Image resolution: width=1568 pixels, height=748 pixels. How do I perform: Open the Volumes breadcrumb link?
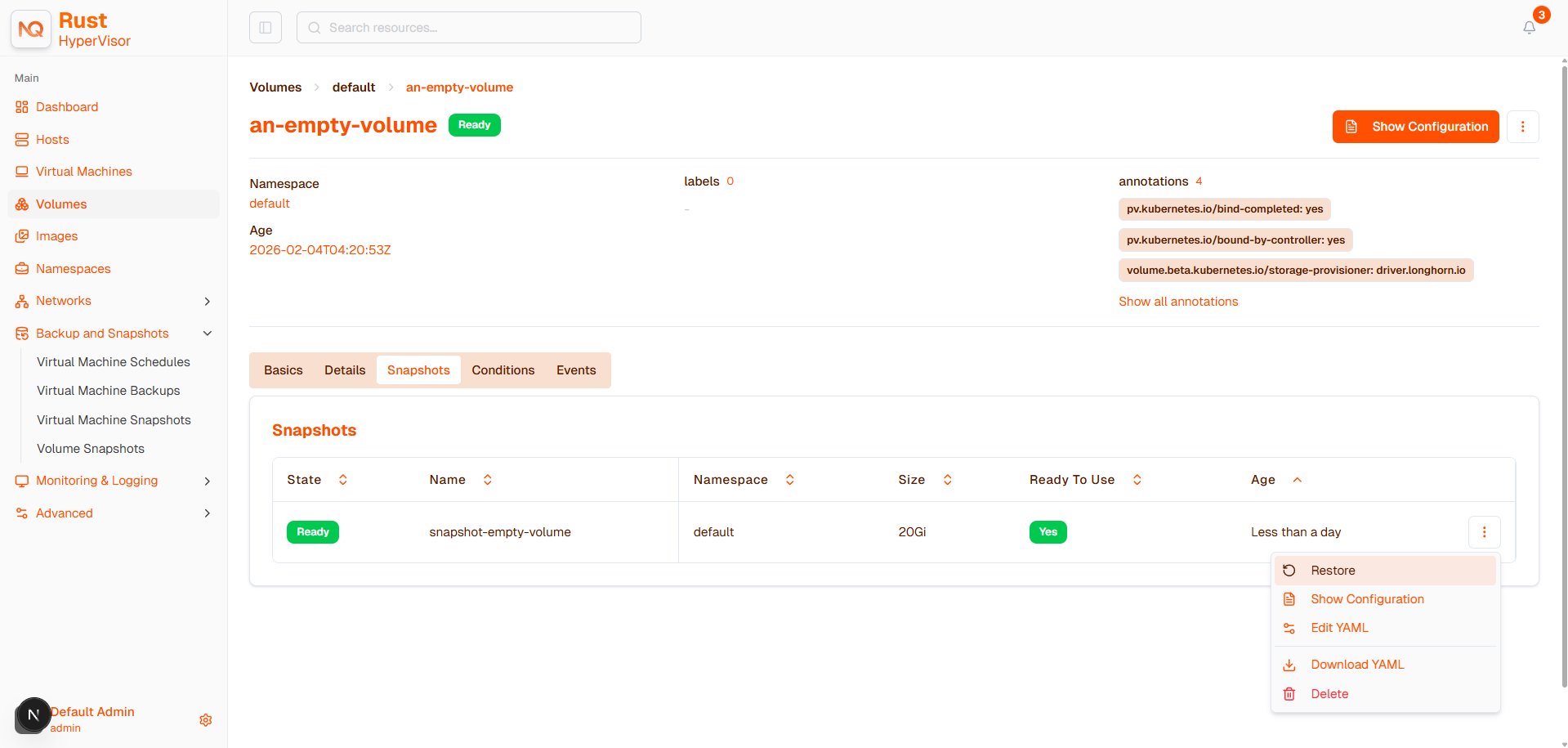coord(275,87)
